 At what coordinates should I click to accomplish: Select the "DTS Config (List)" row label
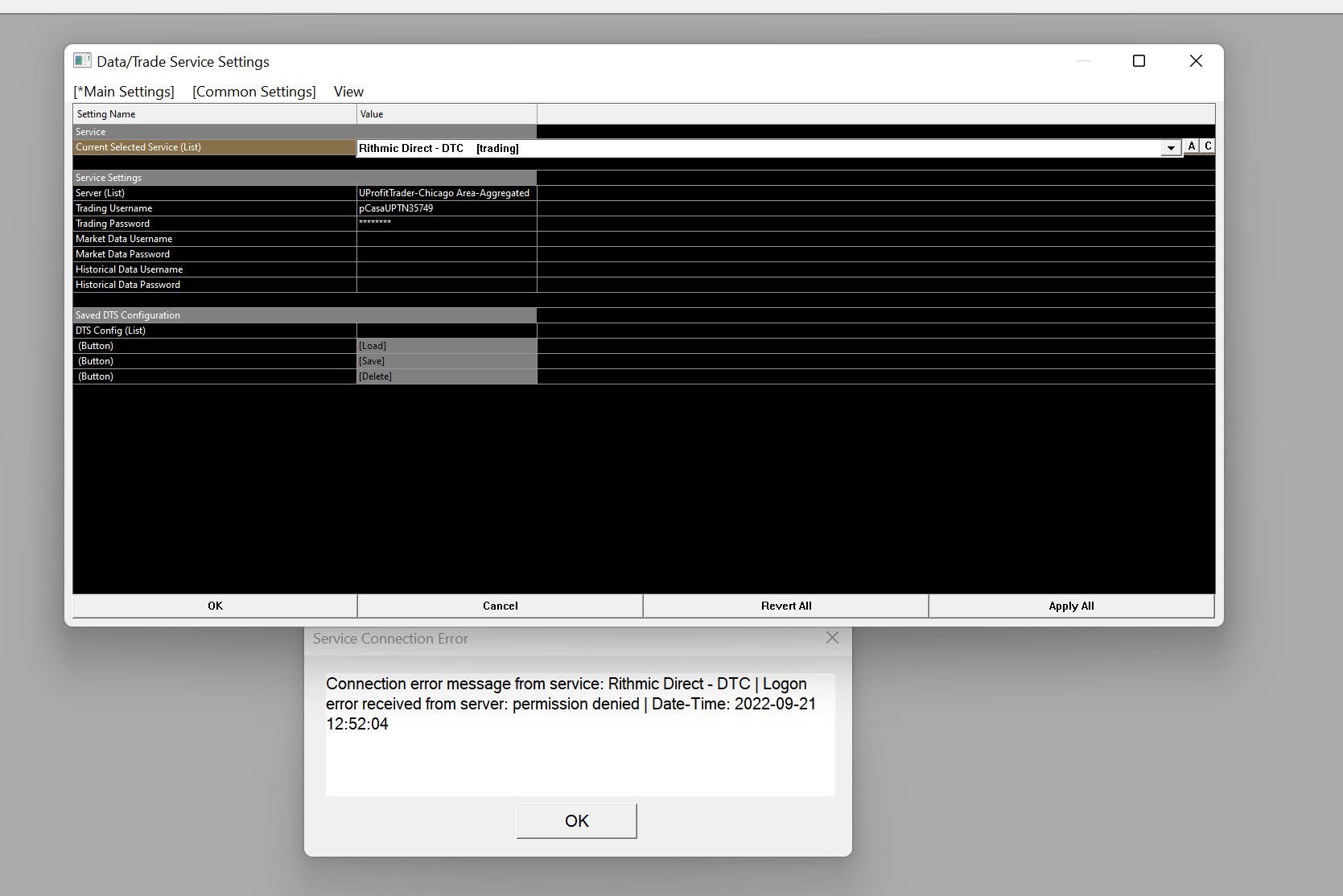point(215,331)
